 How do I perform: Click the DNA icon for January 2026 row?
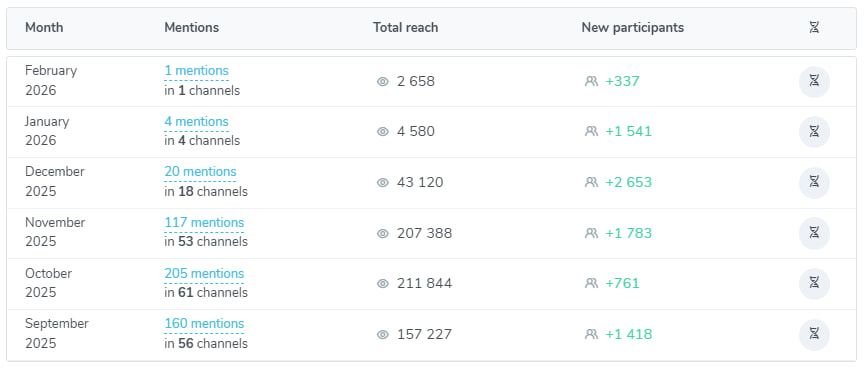pos(814,132)
